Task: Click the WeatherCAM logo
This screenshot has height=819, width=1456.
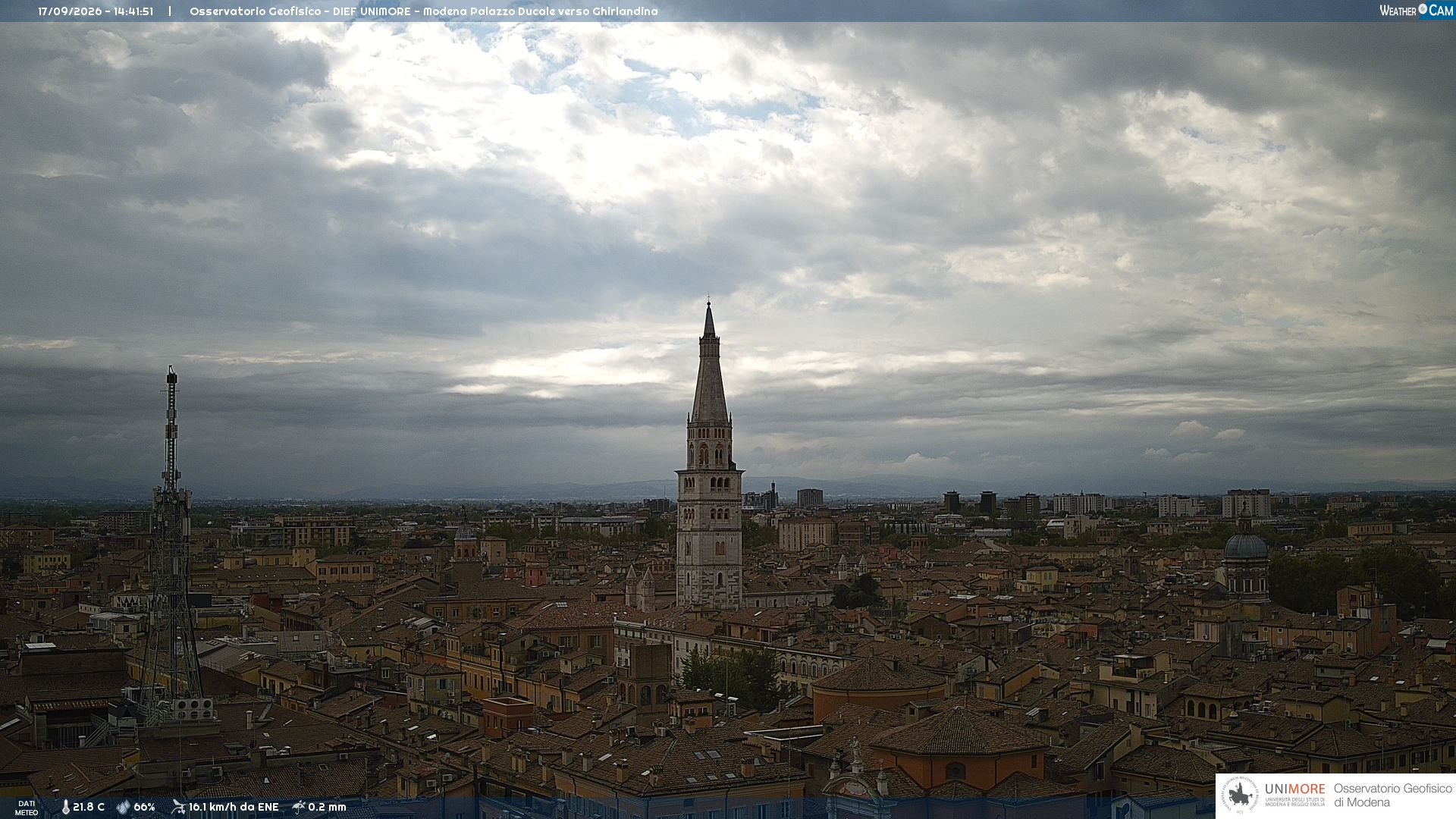Action: [x=1416, y=11]
